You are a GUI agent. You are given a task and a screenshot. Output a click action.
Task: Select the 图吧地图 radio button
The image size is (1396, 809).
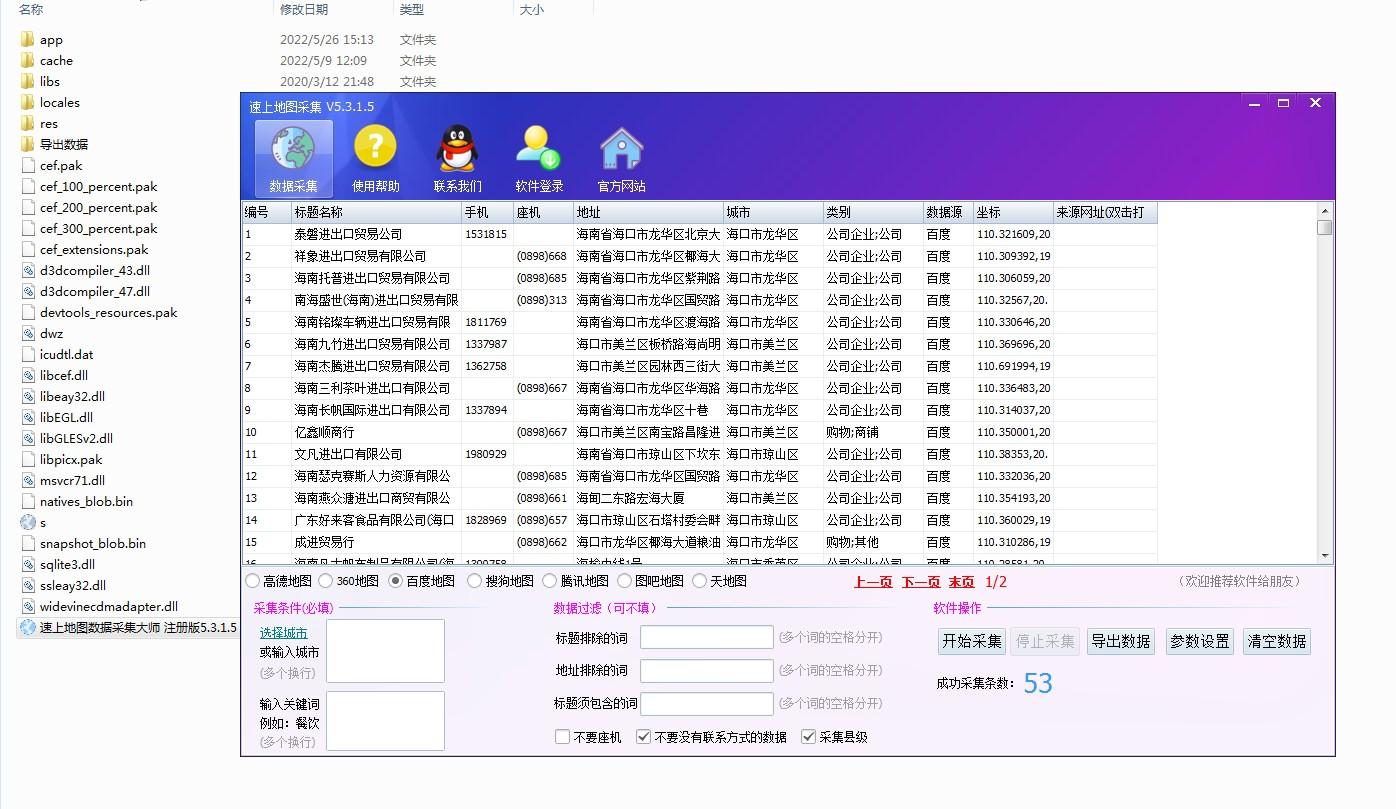tap(625, 581)
